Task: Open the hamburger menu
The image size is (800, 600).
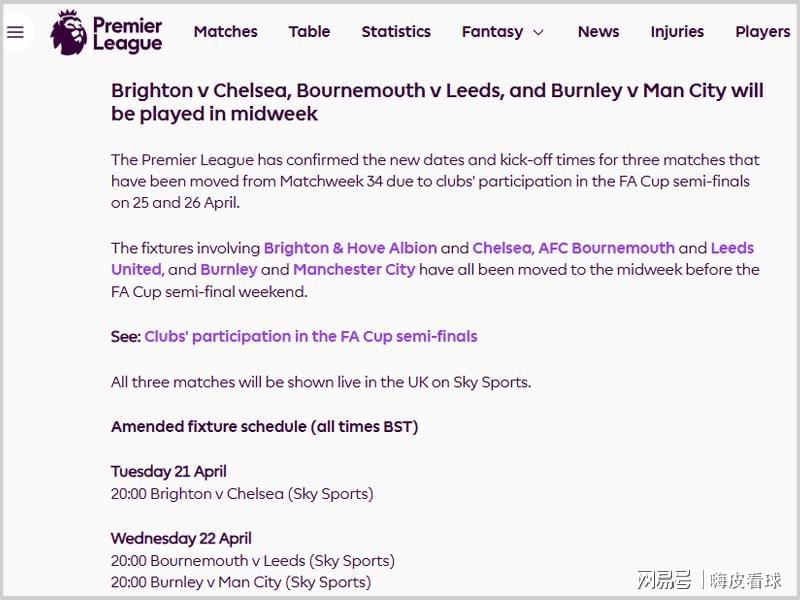Action: [x=15, y=32]
